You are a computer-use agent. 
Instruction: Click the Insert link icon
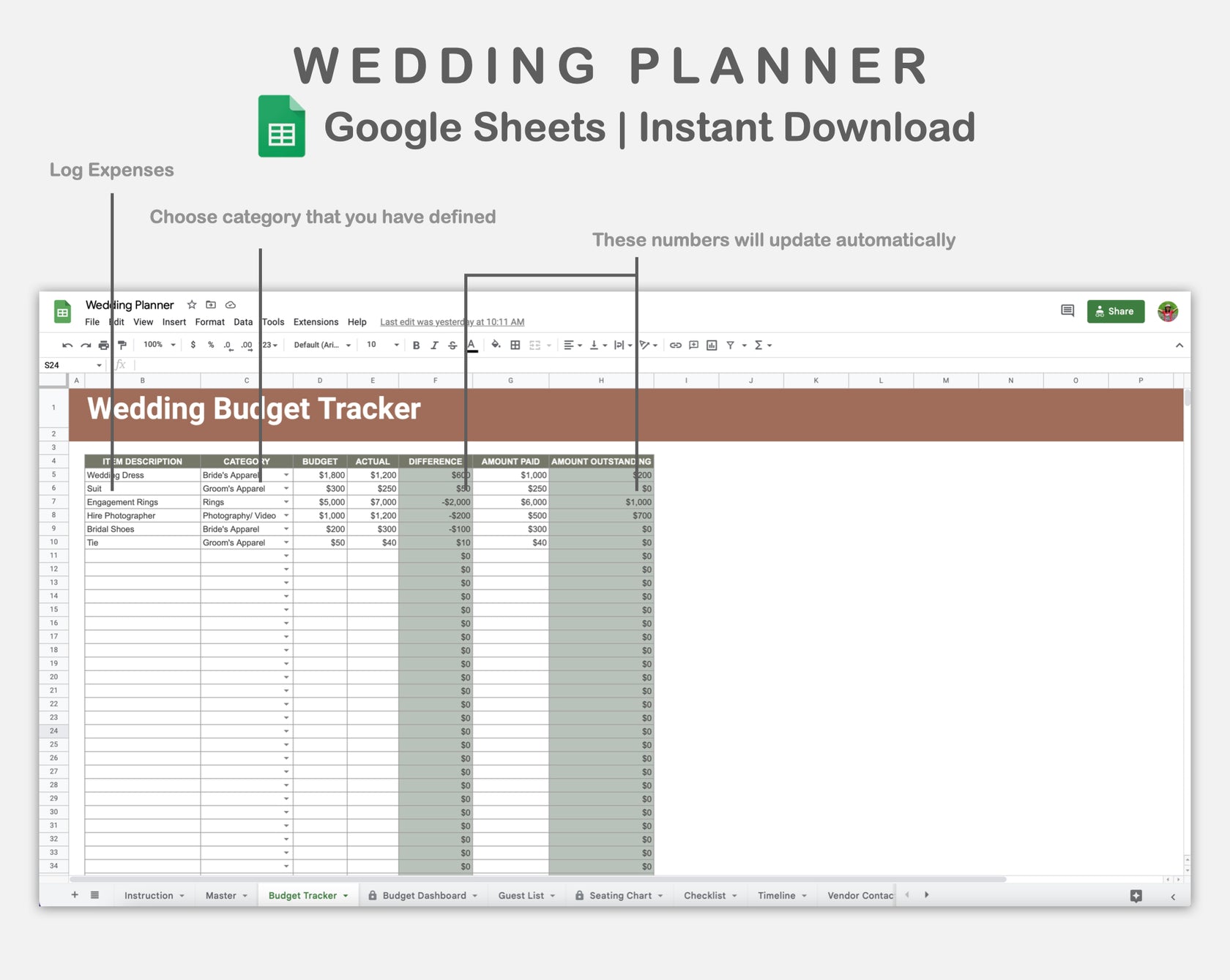[677, 345]
